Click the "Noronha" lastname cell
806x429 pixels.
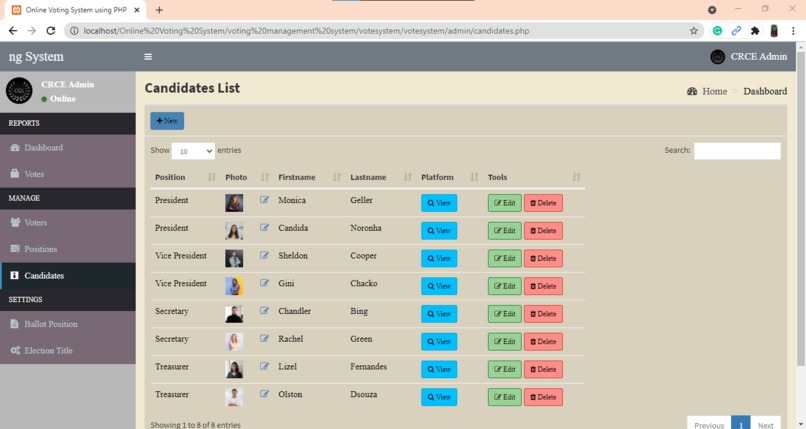pos(366,228)
